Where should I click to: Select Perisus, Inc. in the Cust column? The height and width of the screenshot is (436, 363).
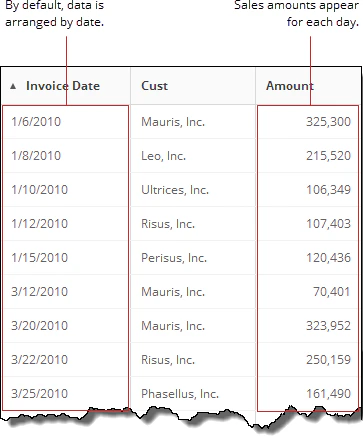point(174,258)
